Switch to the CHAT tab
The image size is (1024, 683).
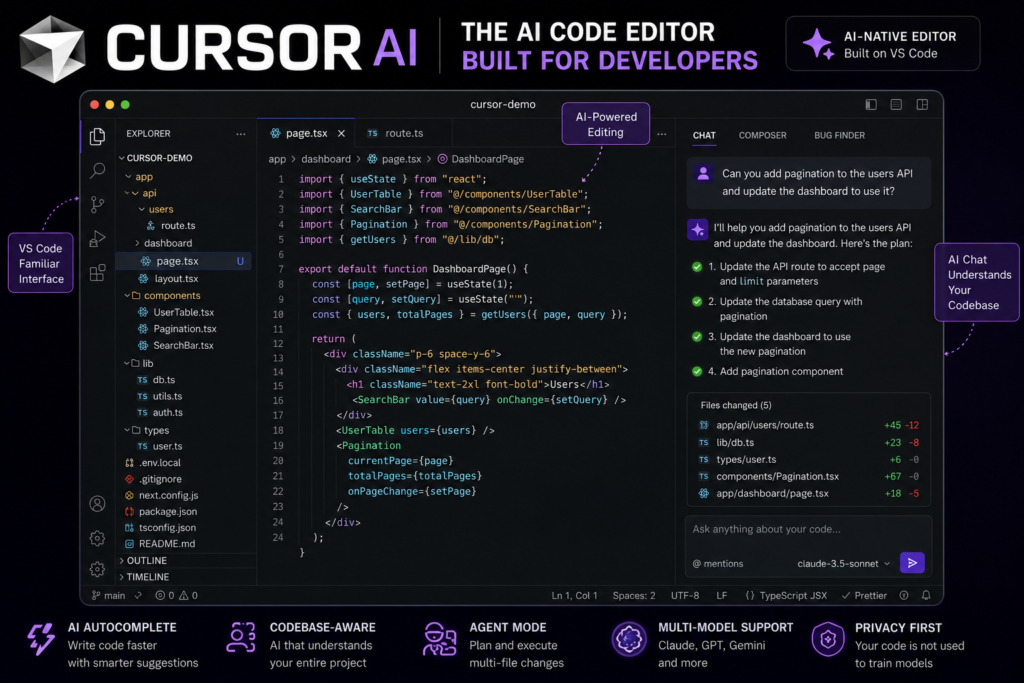[704, 135]
